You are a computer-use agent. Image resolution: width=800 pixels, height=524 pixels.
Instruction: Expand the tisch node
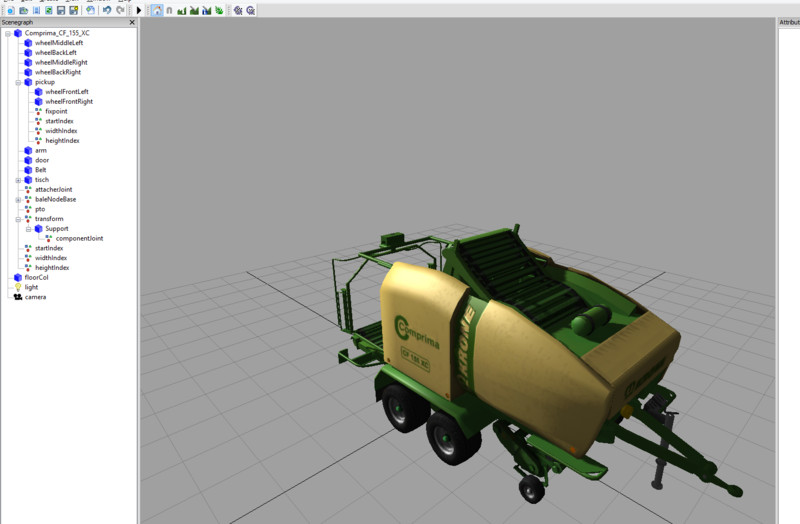click(18, 181)
